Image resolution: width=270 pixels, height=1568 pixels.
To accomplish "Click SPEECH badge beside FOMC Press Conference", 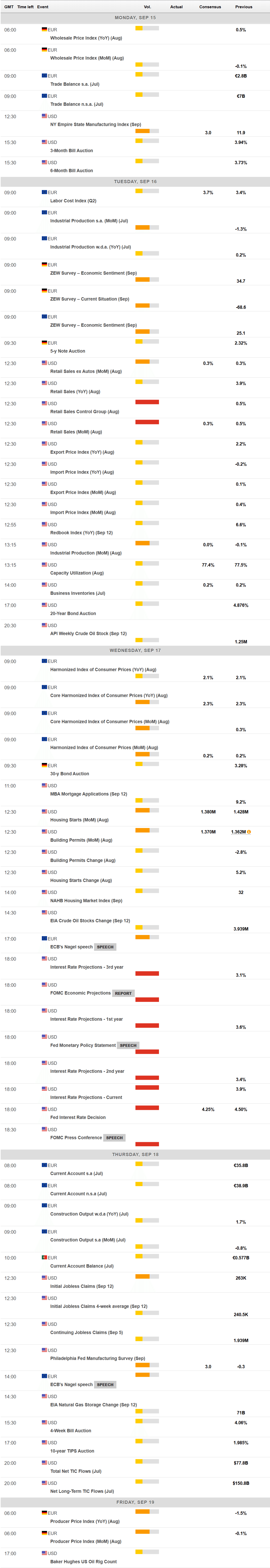I will click(x=114, y=1138).
